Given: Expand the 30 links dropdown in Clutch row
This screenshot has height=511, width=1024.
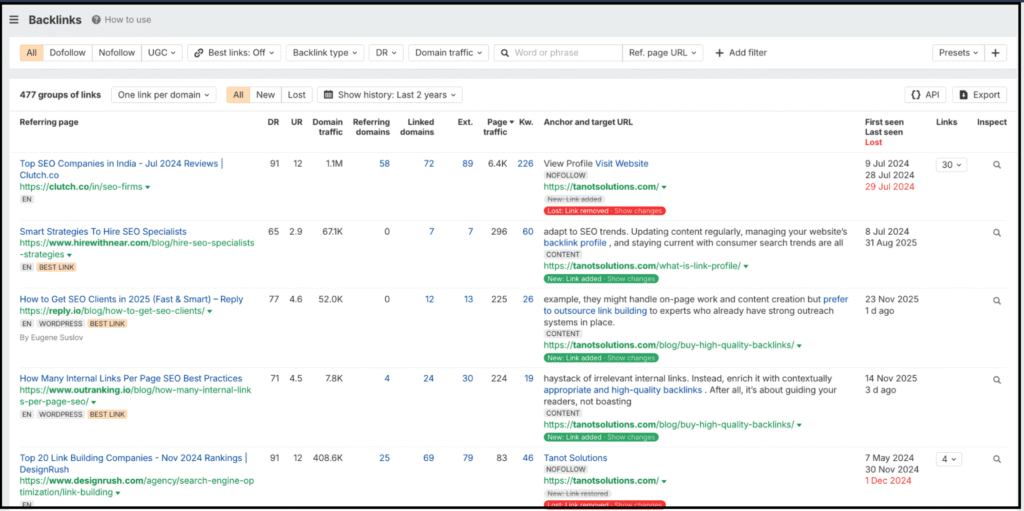Looking at the screenshot, I should pyautogui.click(x=951, y=165).
